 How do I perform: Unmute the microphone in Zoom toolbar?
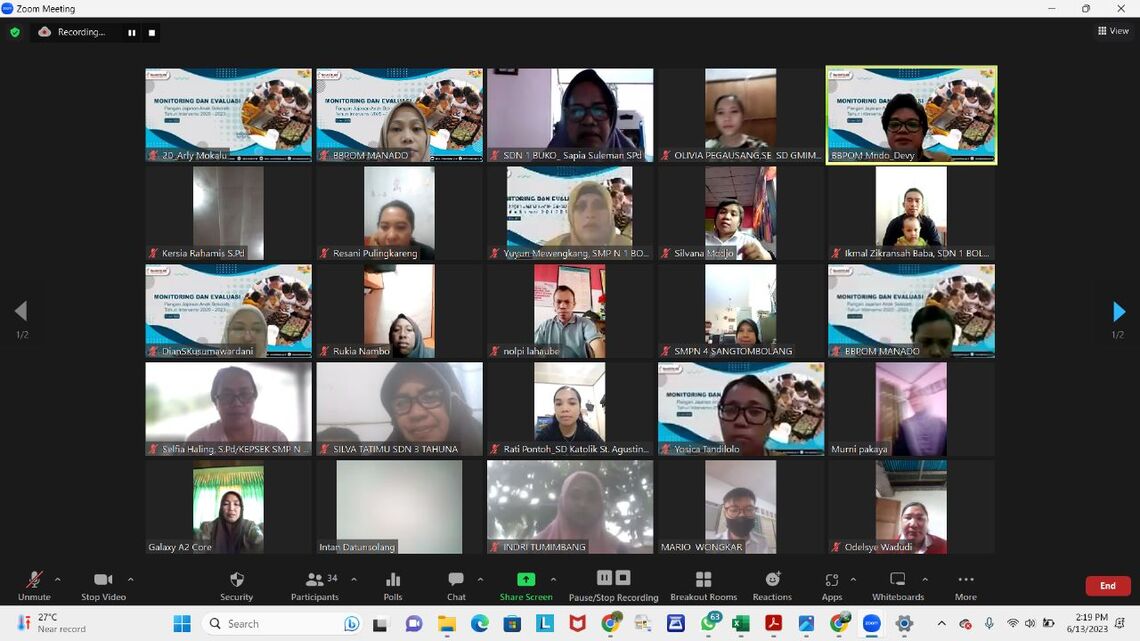coord(34,584)
